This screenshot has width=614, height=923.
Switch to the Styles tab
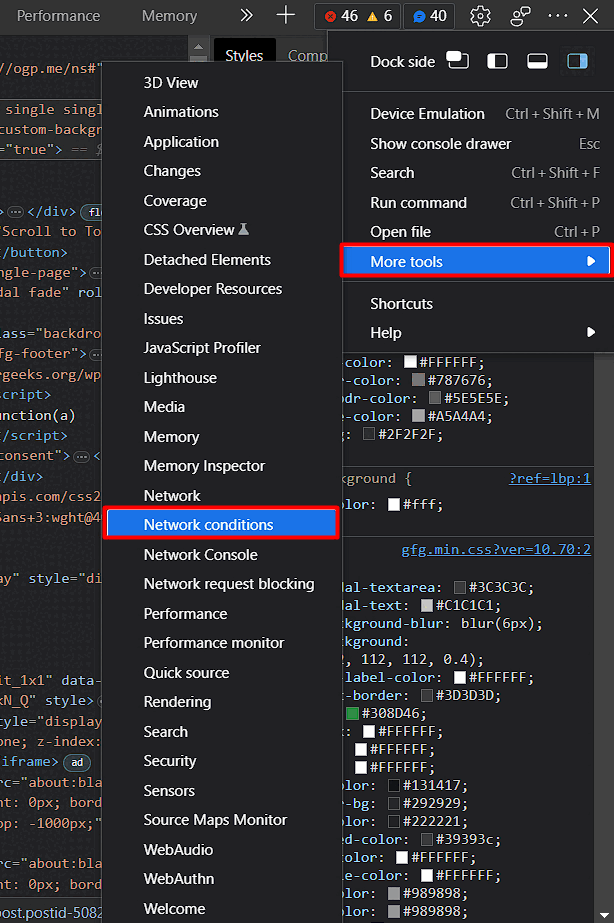[244, 56]
